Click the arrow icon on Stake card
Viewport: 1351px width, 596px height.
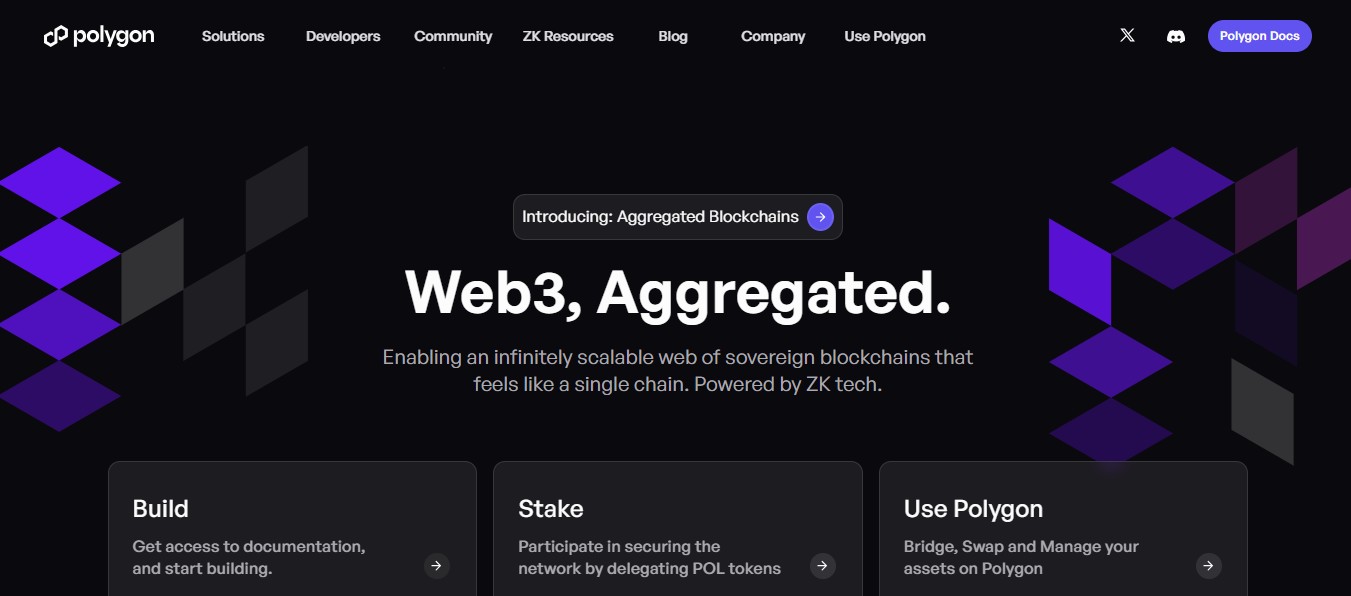(822, 566)
